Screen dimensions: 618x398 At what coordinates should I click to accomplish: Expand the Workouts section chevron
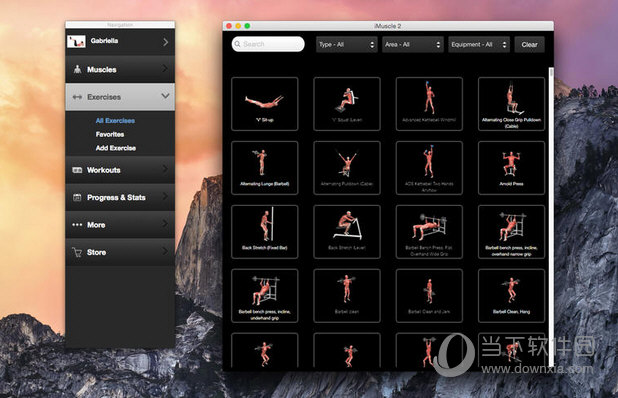click(x=165, y=169)
